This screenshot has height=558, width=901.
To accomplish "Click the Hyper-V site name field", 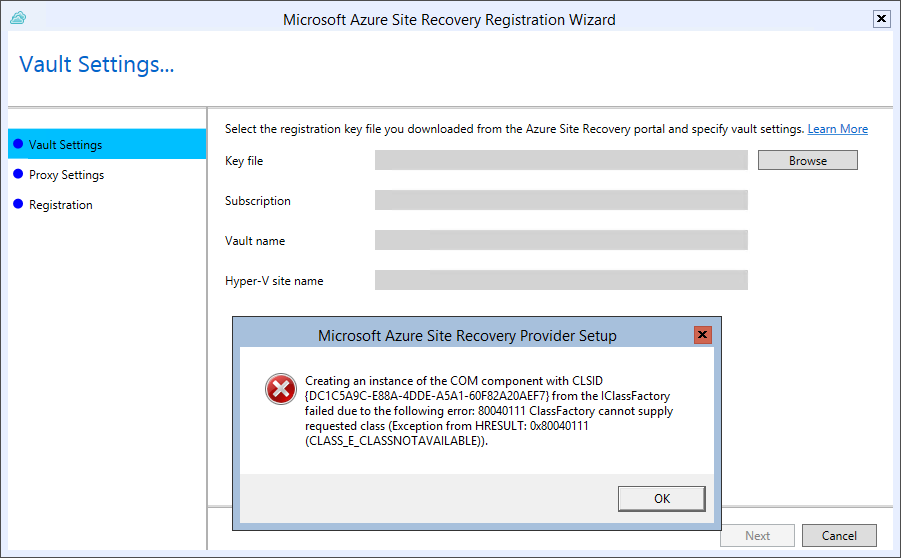I will point(561,280).
